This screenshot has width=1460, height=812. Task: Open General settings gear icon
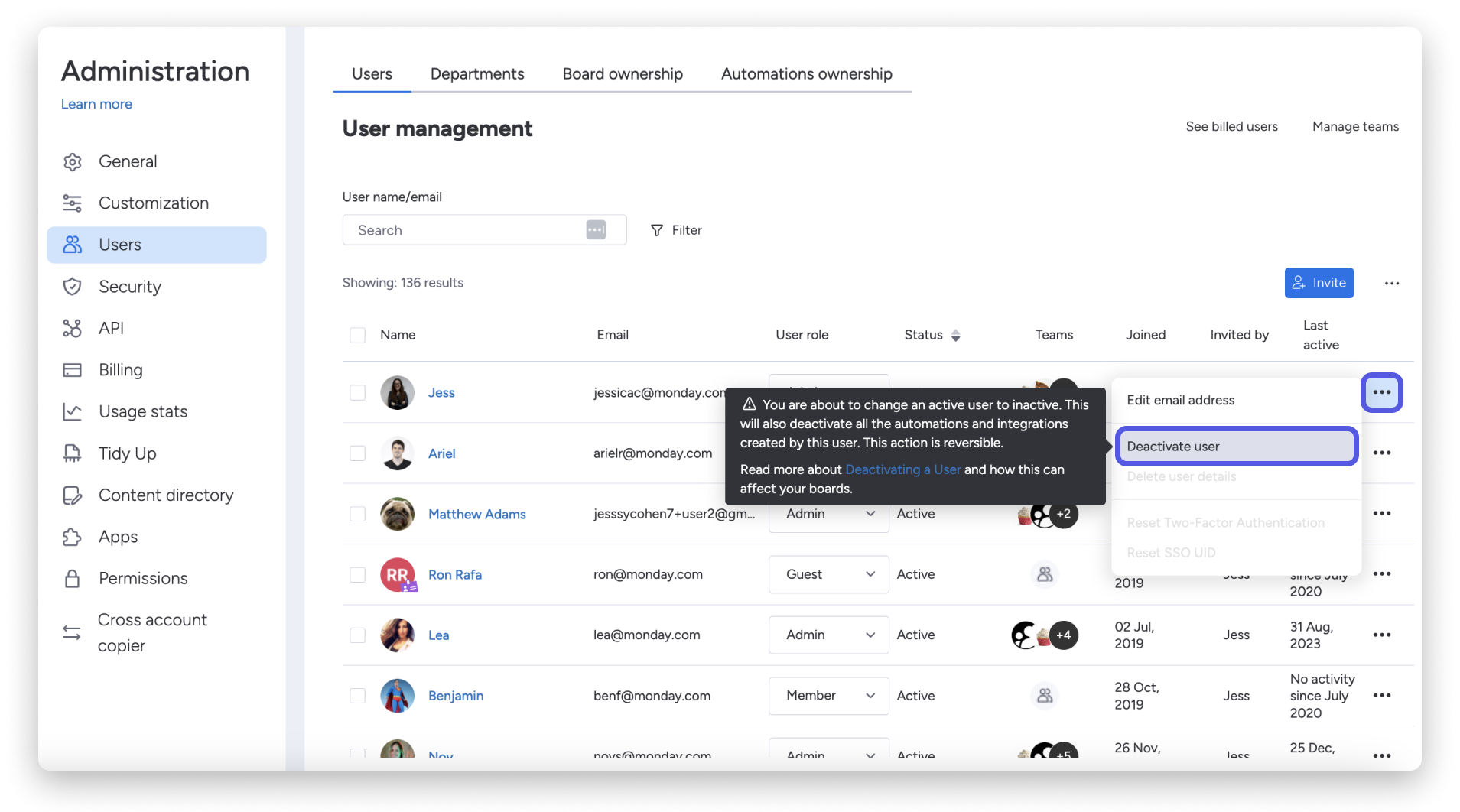72,161
